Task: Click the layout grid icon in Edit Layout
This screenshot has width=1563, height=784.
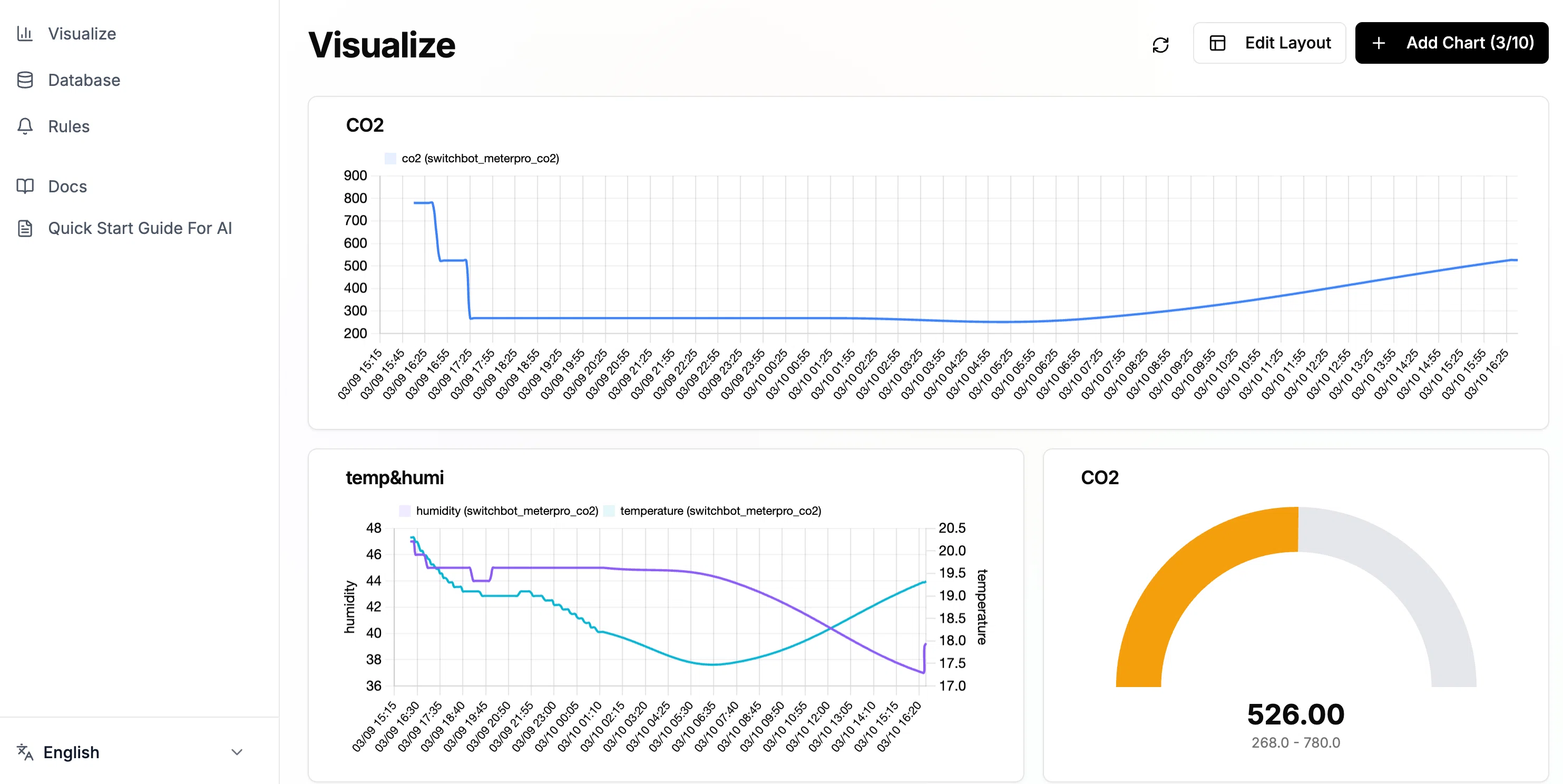Action: 1217,43
